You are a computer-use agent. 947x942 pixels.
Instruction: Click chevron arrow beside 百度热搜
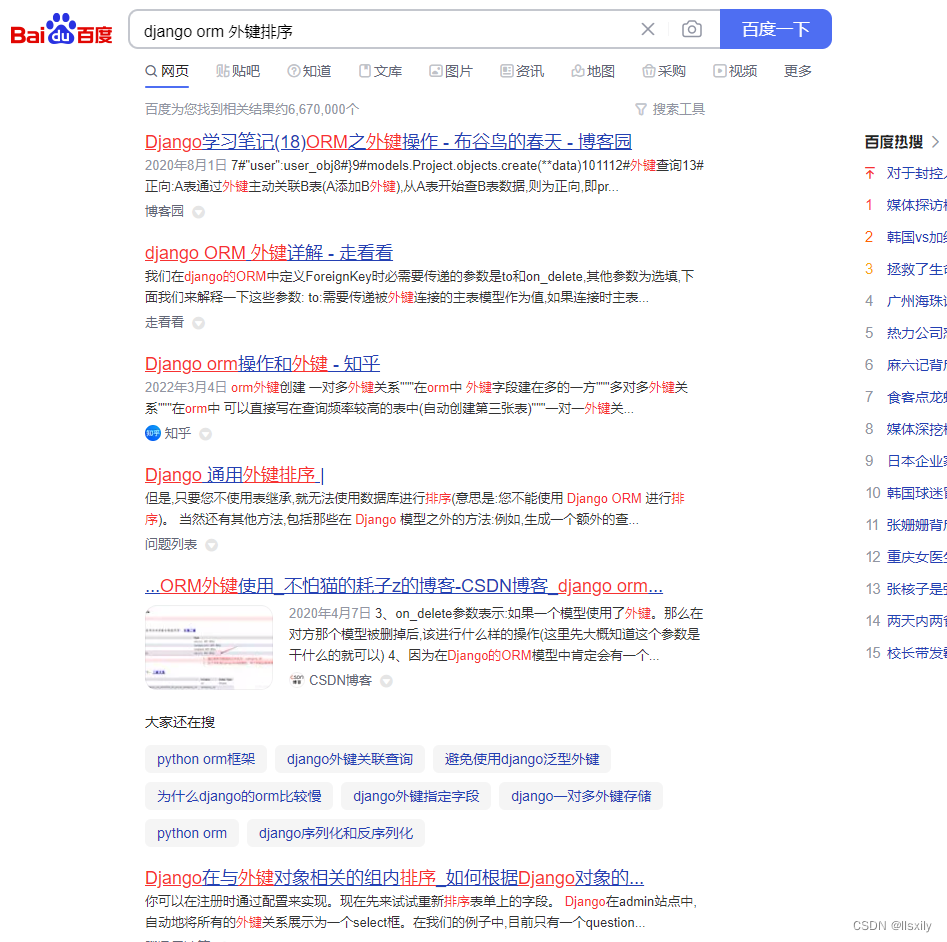tap(935, 142)
